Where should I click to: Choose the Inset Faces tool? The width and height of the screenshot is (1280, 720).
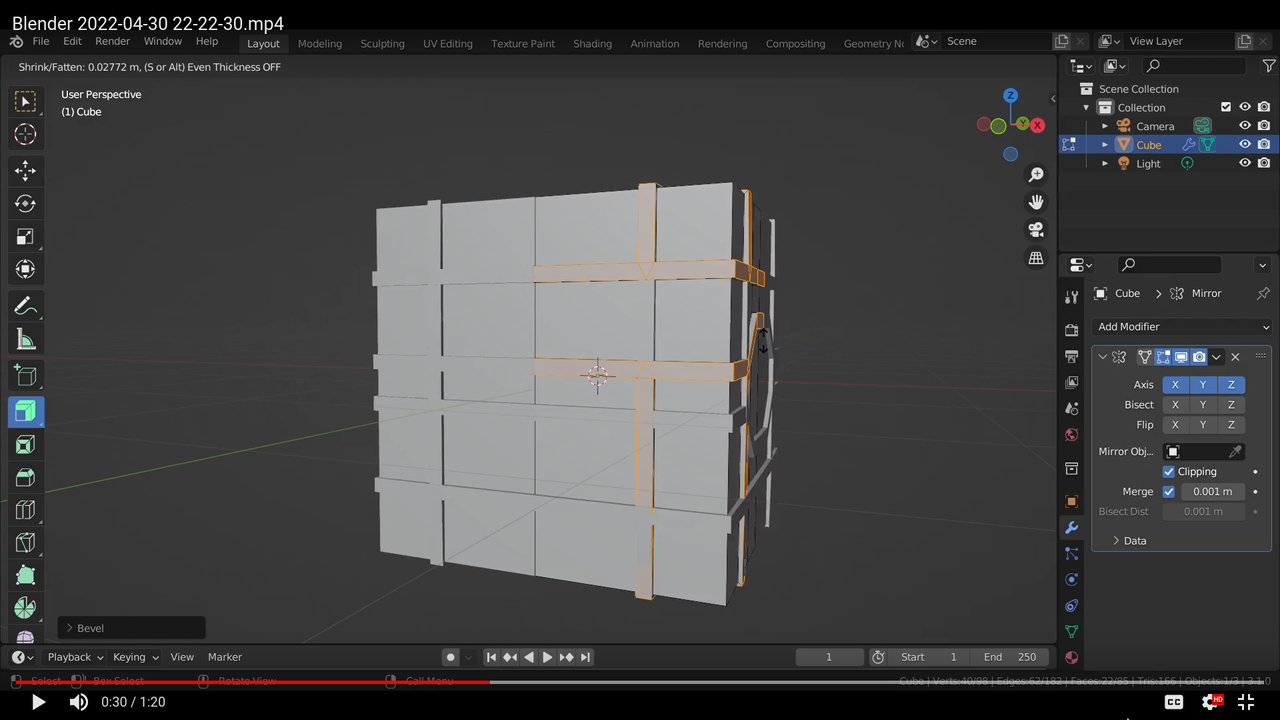[25, 444]
